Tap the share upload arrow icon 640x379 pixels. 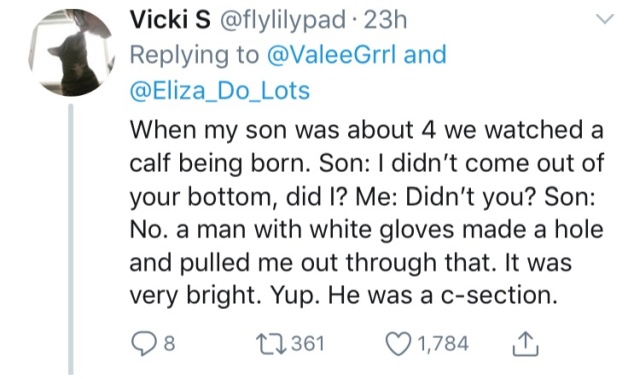point(525,344)
